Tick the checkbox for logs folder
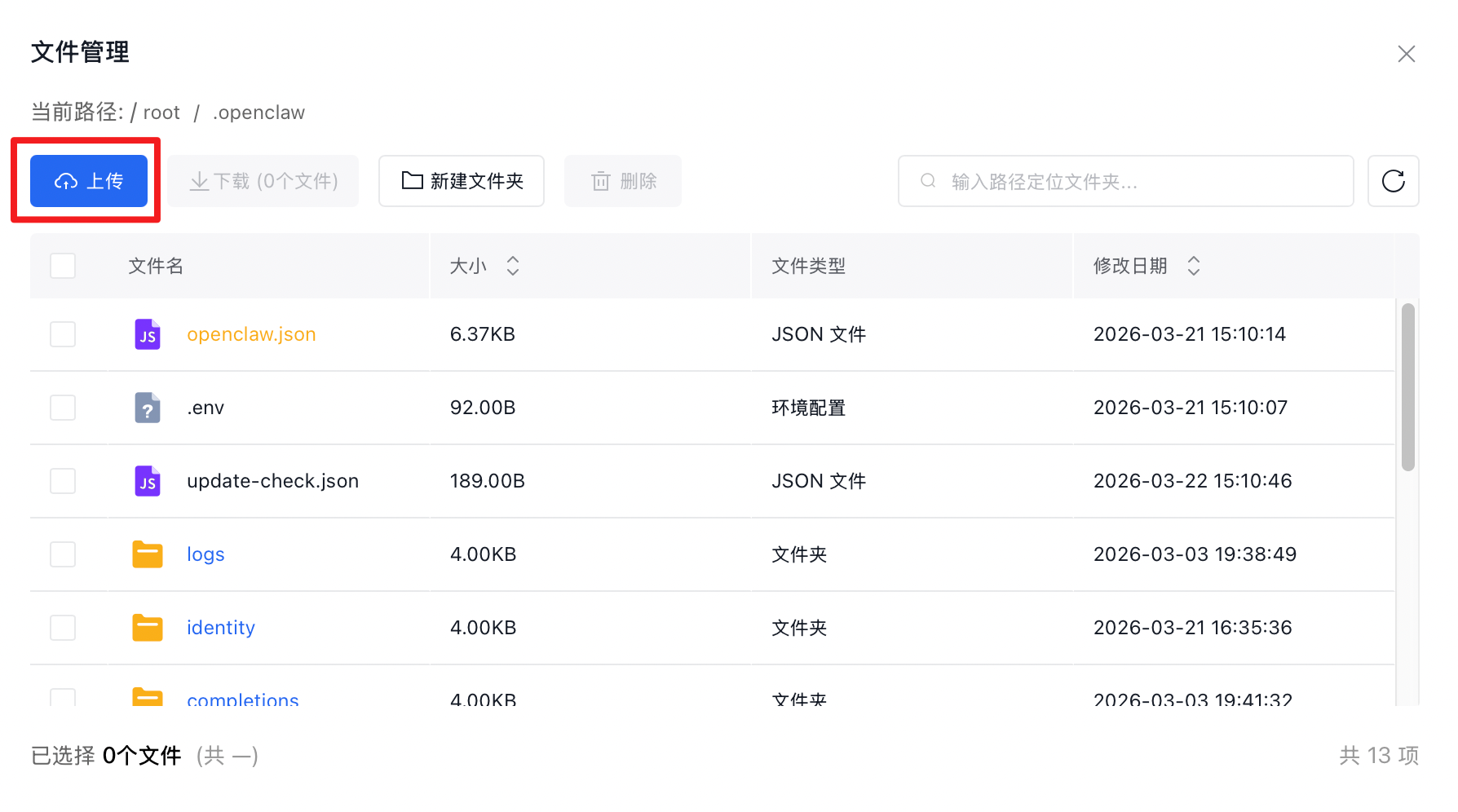 (x=63, y=554)
